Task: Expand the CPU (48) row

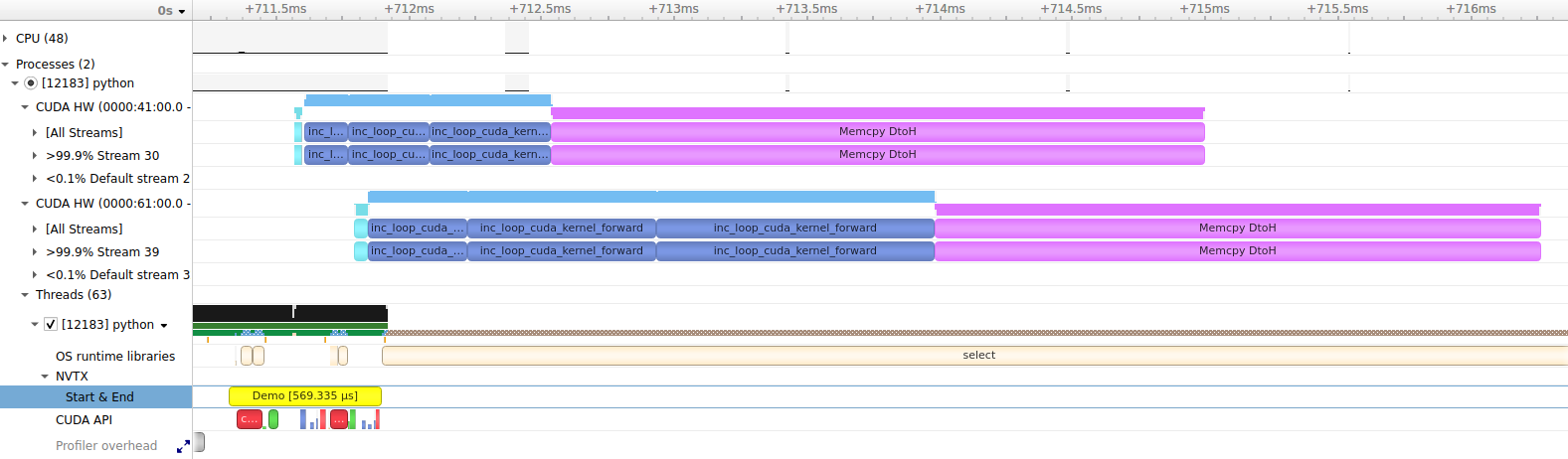Action: coord(6,39)
